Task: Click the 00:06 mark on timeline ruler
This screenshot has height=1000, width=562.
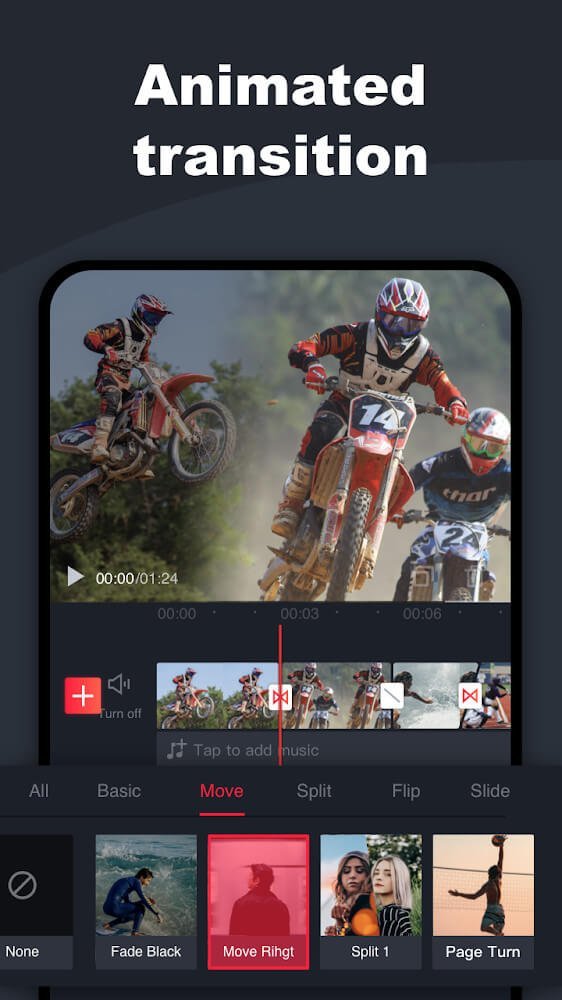Action: click(x=422, y=614)
